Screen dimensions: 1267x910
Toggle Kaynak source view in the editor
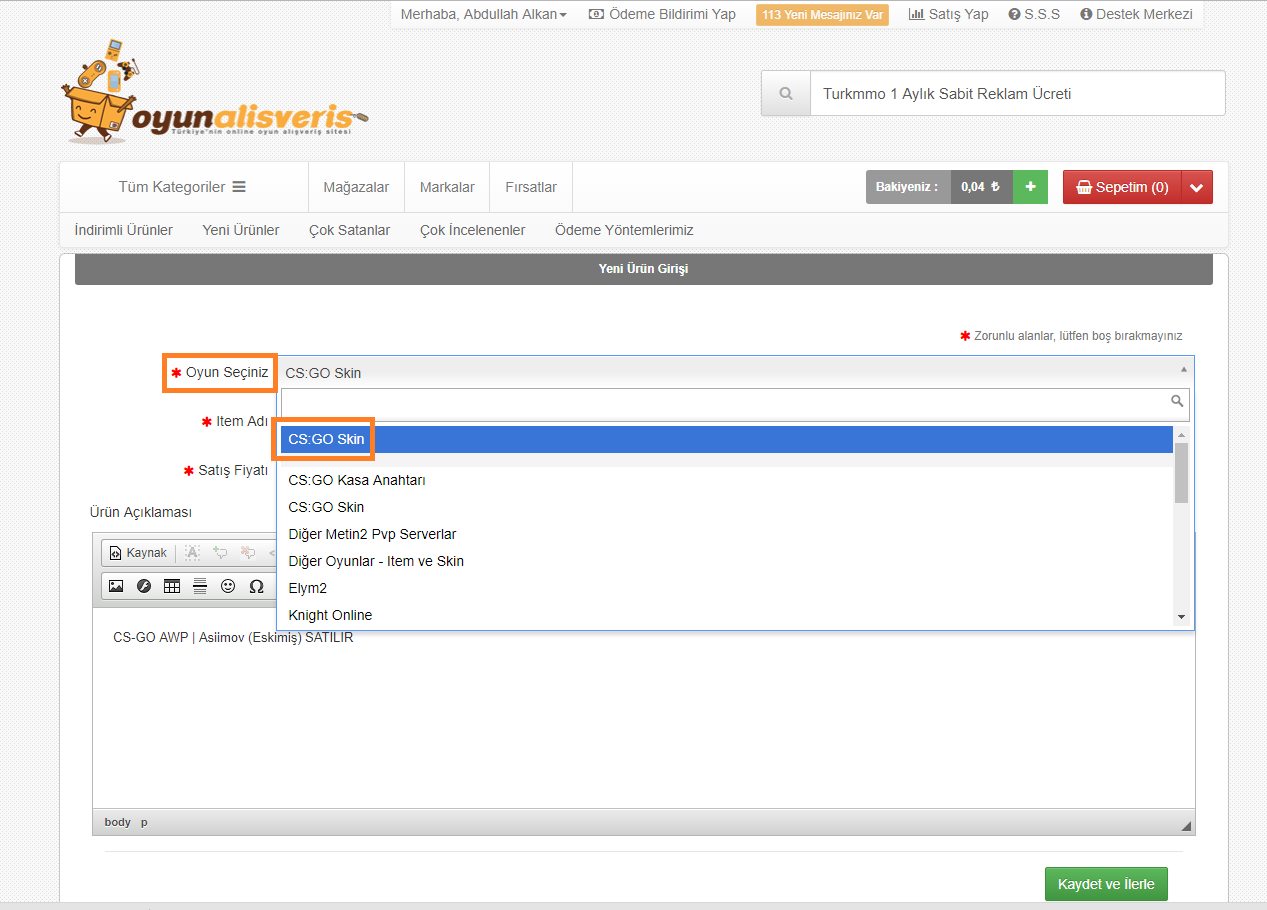(x=139, y=553)
